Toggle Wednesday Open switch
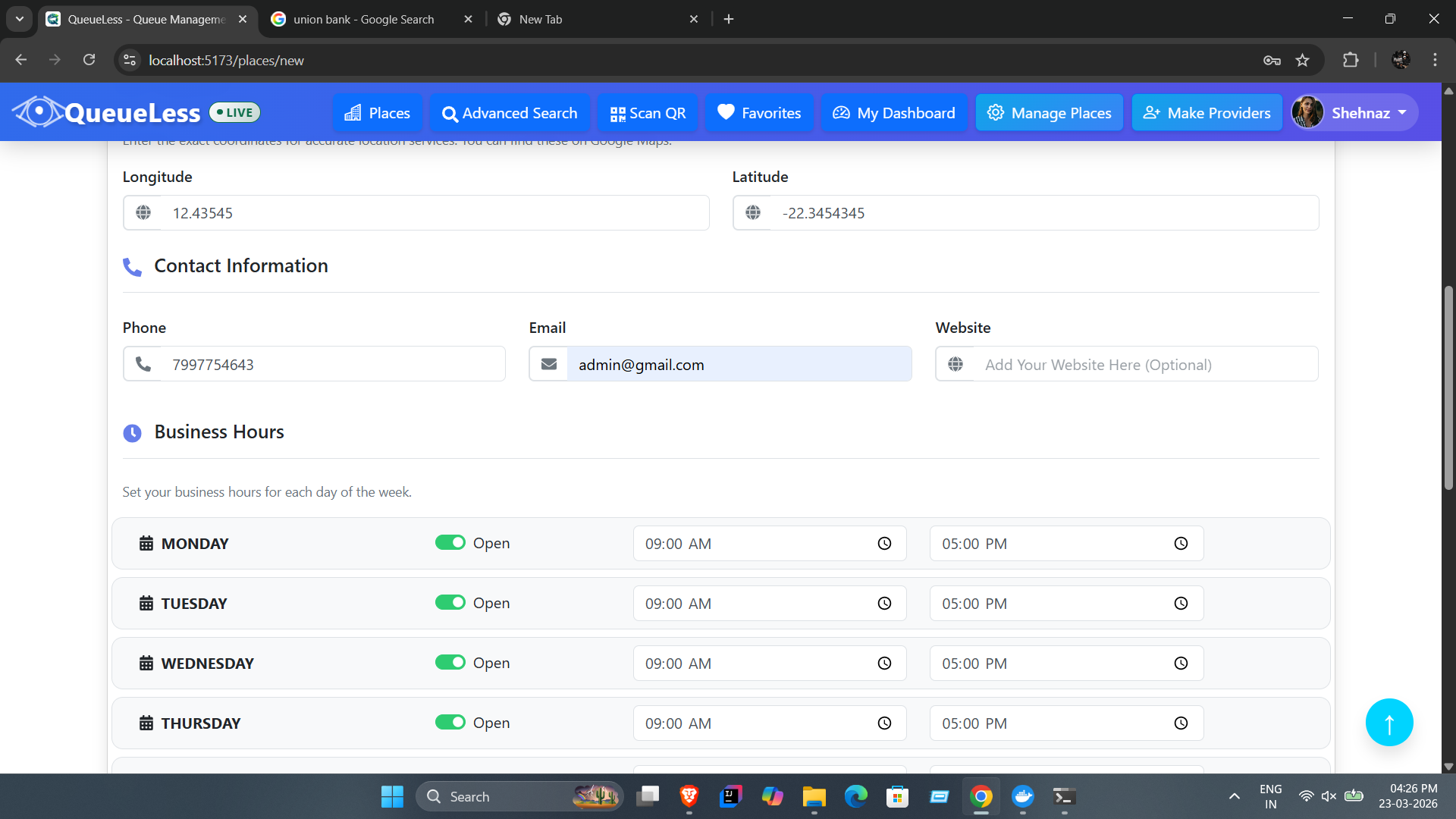Image resolution: width=1456 pixels, height=819 pixels. pyautogui.click(x=450, y=663)
